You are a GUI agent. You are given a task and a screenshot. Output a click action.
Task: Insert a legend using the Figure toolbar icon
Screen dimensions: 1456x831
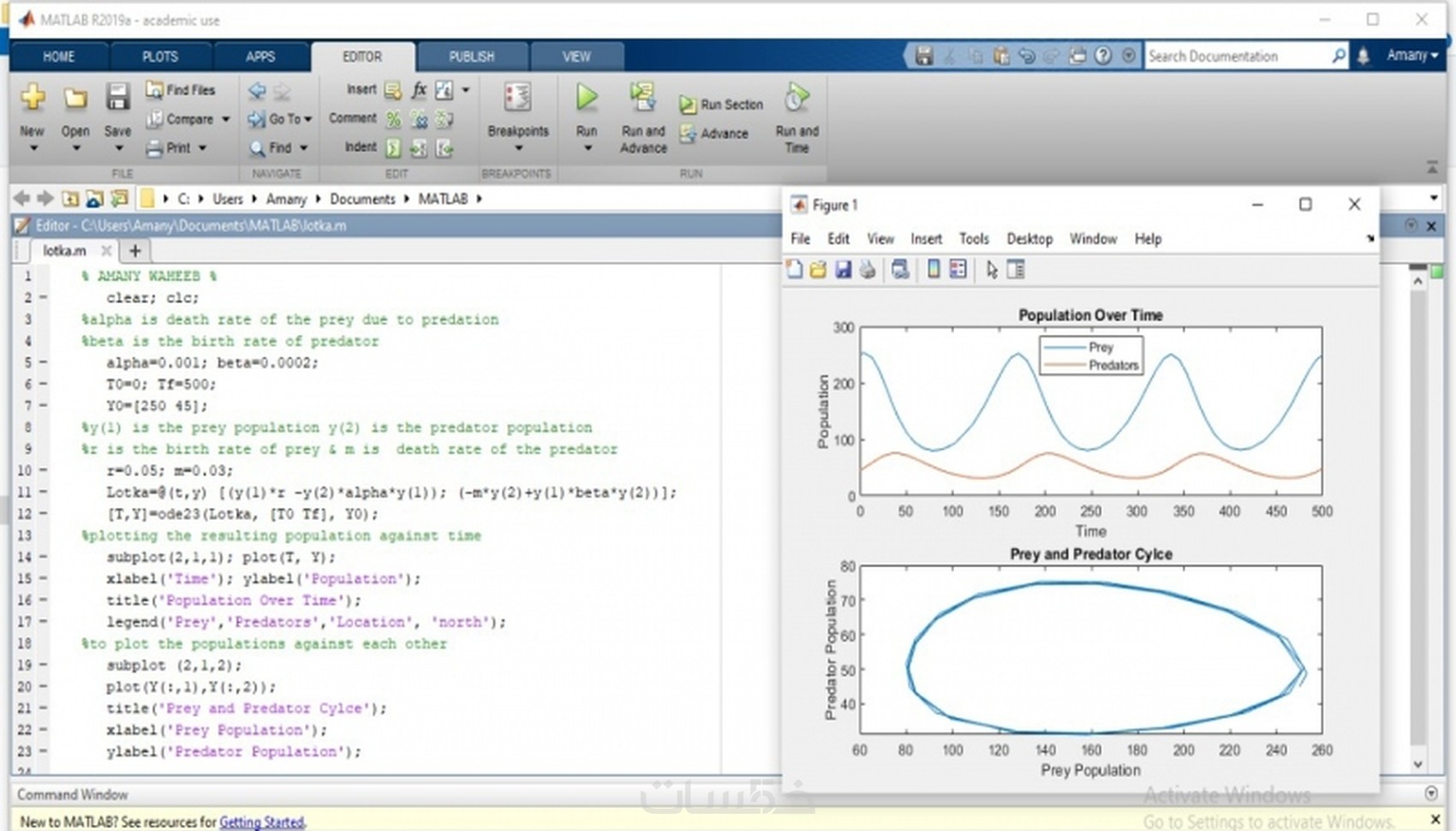coord(957,269)
